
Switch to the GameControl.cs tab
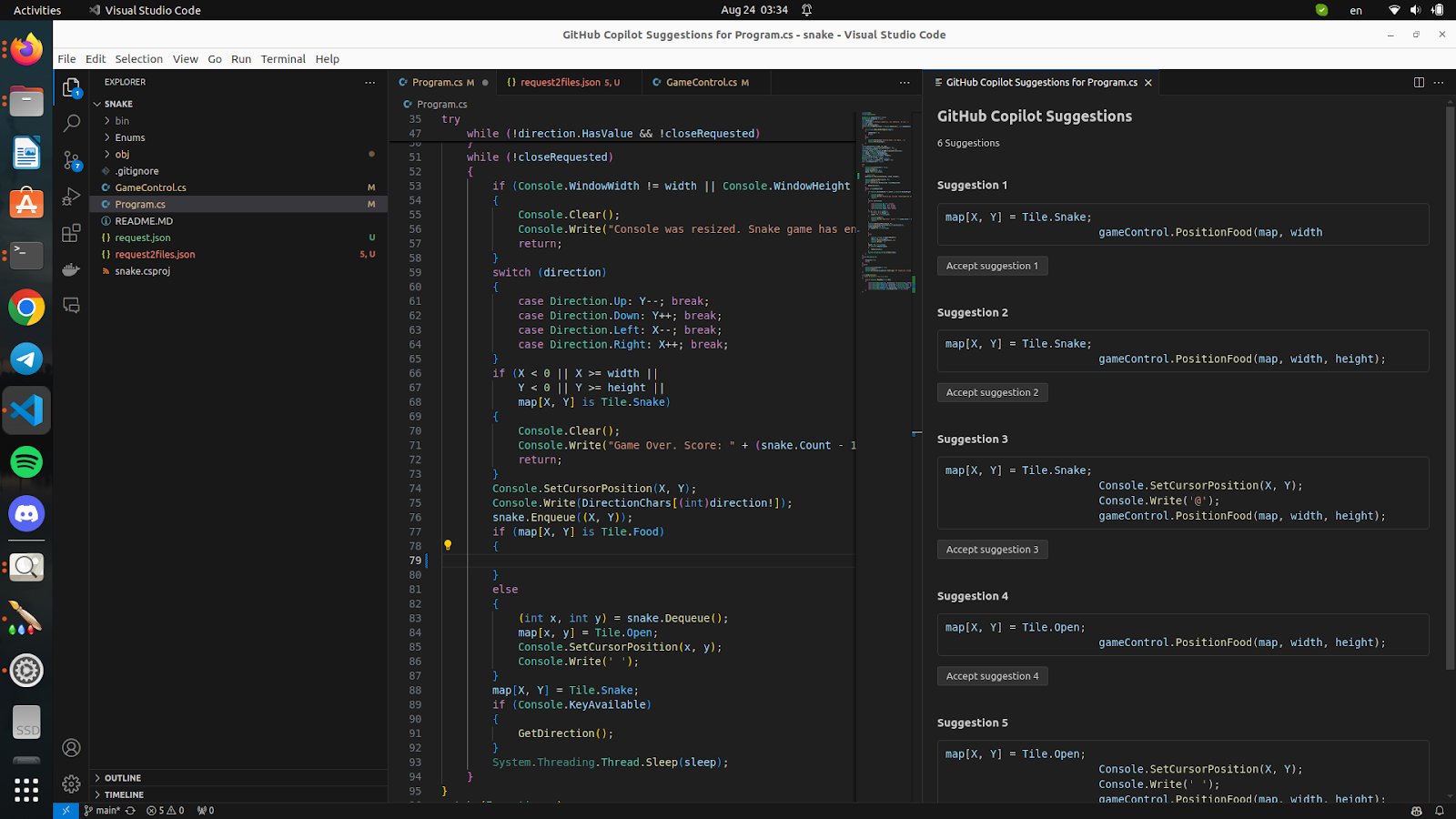(x=701, y=82)
